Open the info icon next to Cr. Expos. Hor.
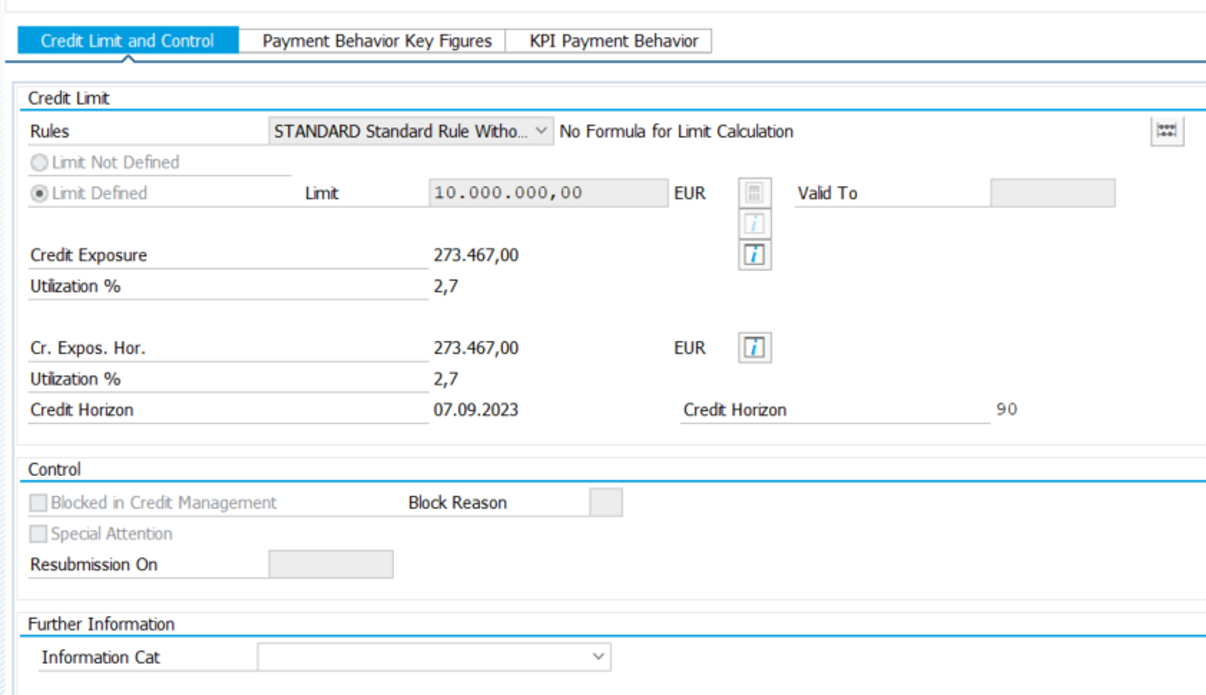The width and height of the screenshot is (1206, 695). (x=755, y=348)
